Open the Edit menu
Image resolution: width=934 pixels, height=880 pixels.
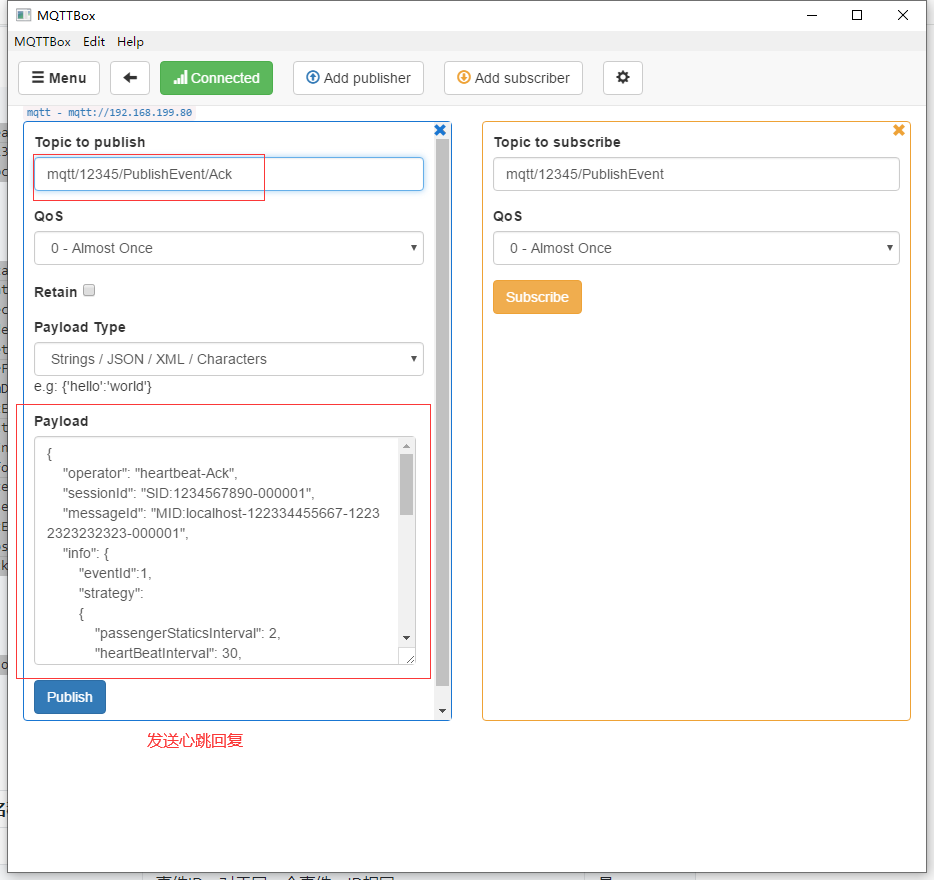[x=94, y=42]
